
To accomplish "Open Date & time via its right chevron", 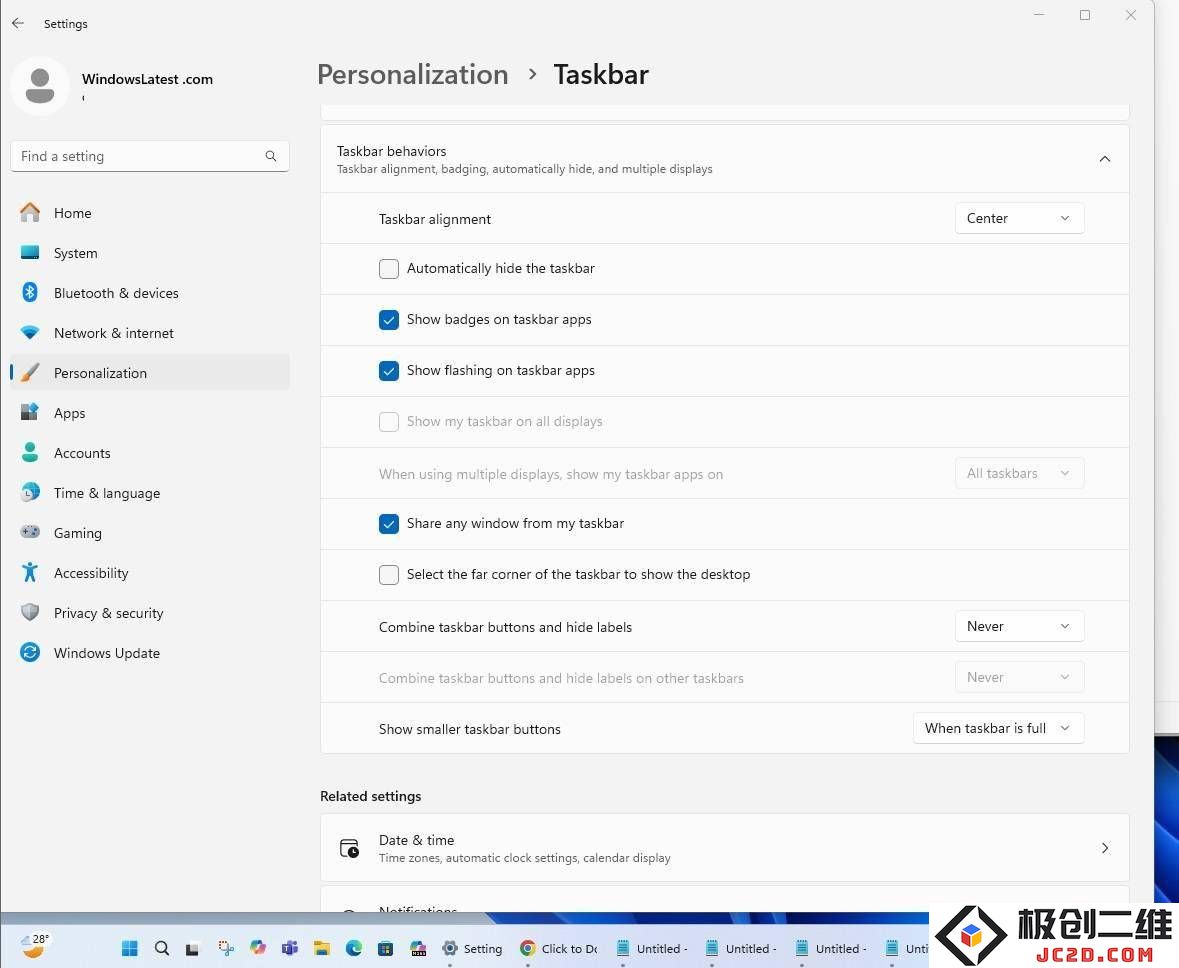I will [1105, 848].
